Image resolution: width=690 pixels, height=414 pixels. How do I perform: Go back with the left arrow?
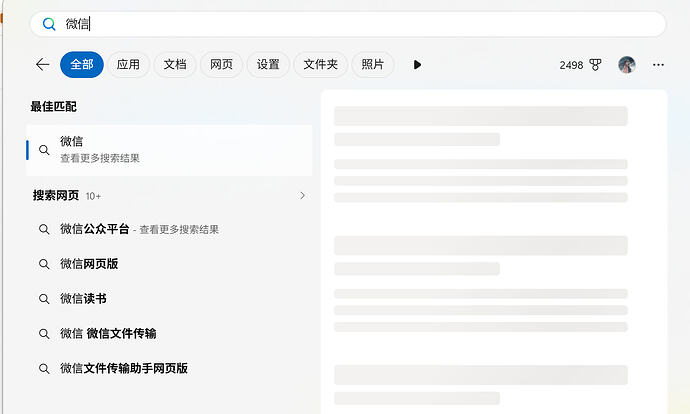coord(43,64)
